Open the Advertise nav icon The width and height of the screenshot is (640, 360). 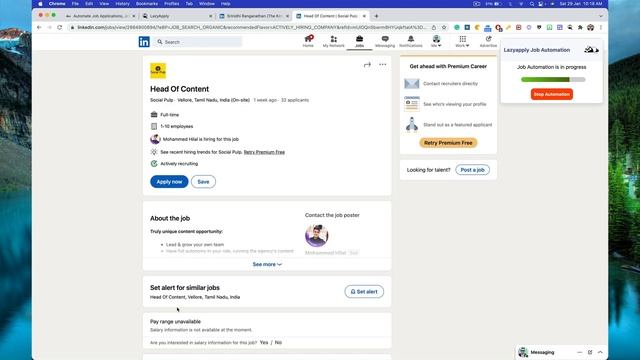tap(488, 41)
